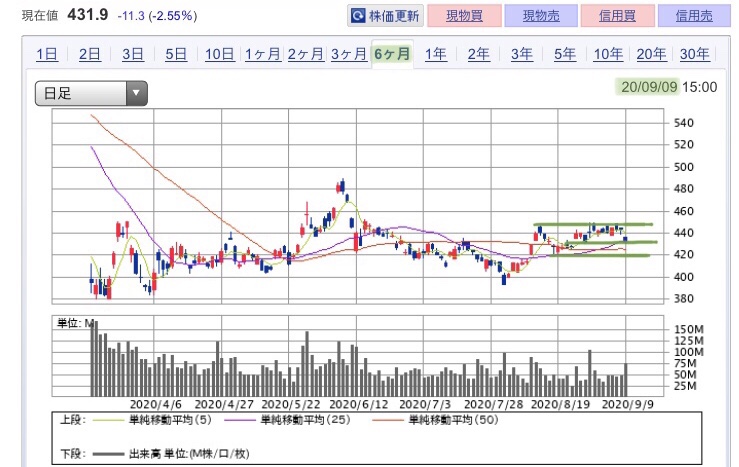Switch chart to 1日 period

point(47,54)
